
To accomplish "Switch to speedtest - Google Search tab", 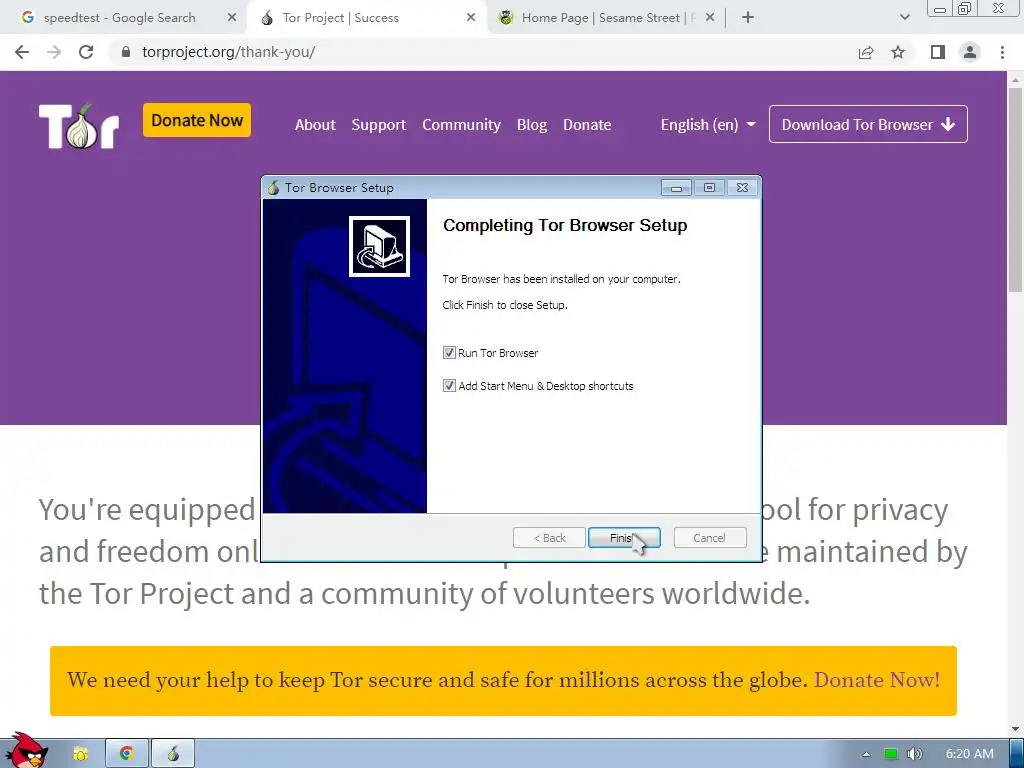I will pyautogui.click(x=120, y=18).
